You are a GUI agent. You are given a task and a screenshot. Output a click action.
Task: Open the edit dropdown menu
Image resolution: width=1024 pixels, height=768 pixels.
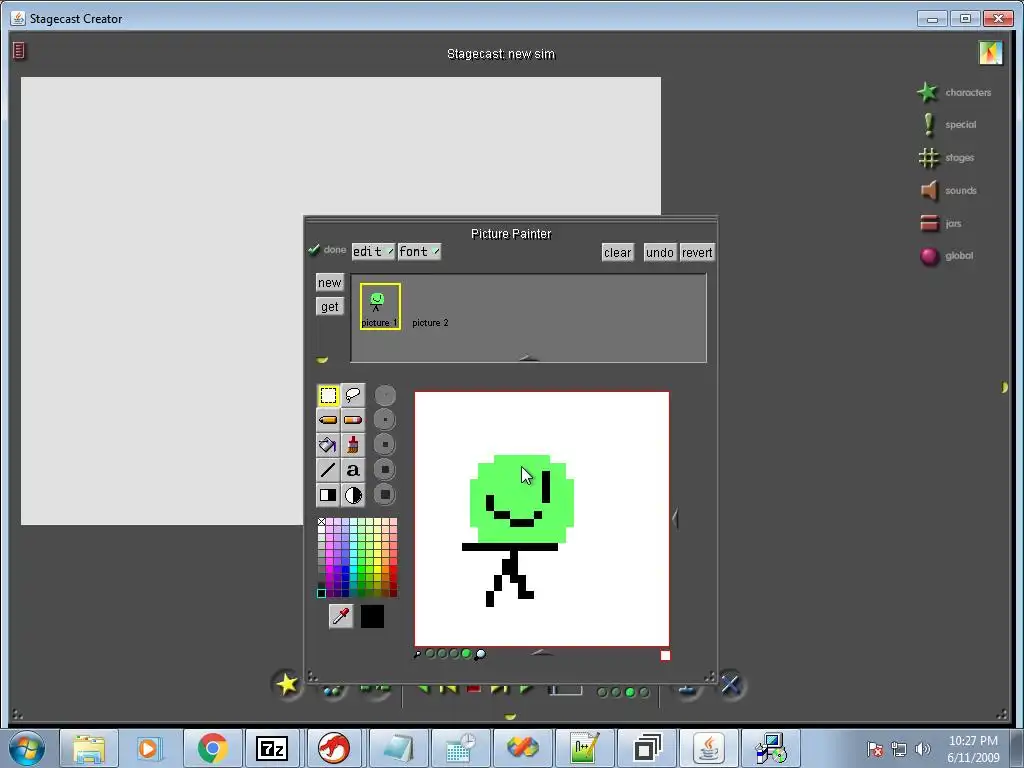[373, 251]
